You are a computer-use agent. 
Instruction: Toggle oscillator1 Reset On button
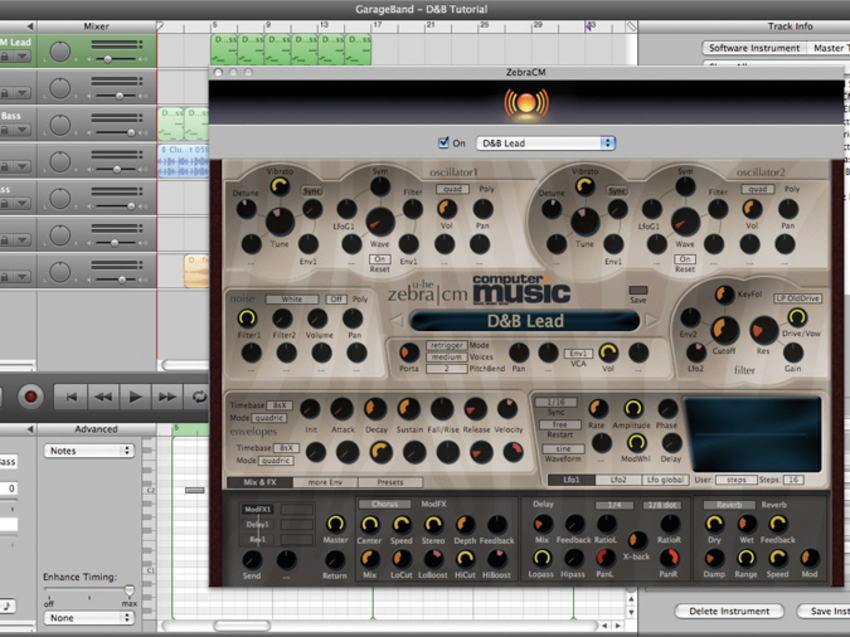(379, 259)
